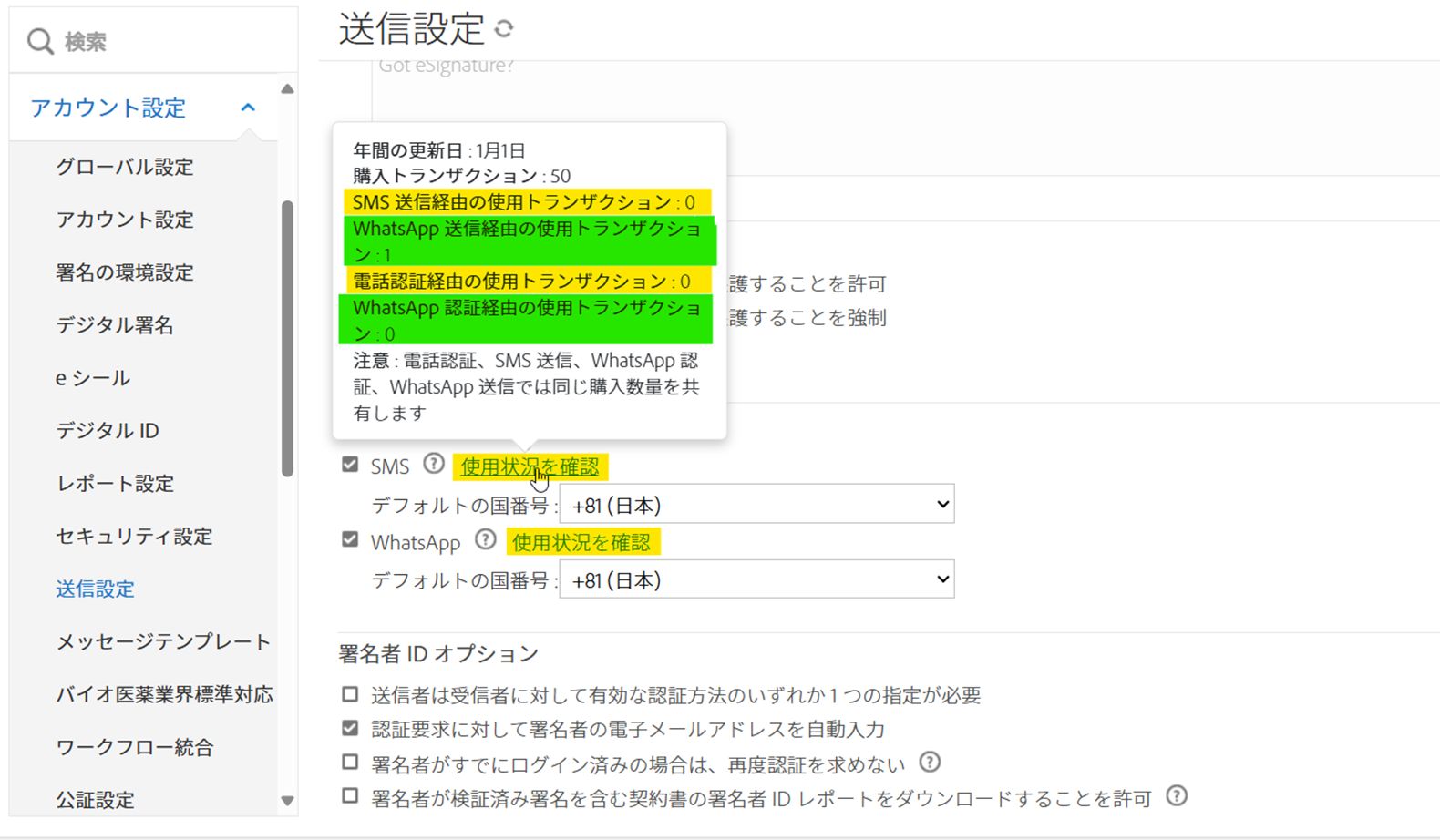
Task: Click 使用状況を確認 link next to WhatsApp
Action: [581, 542]
